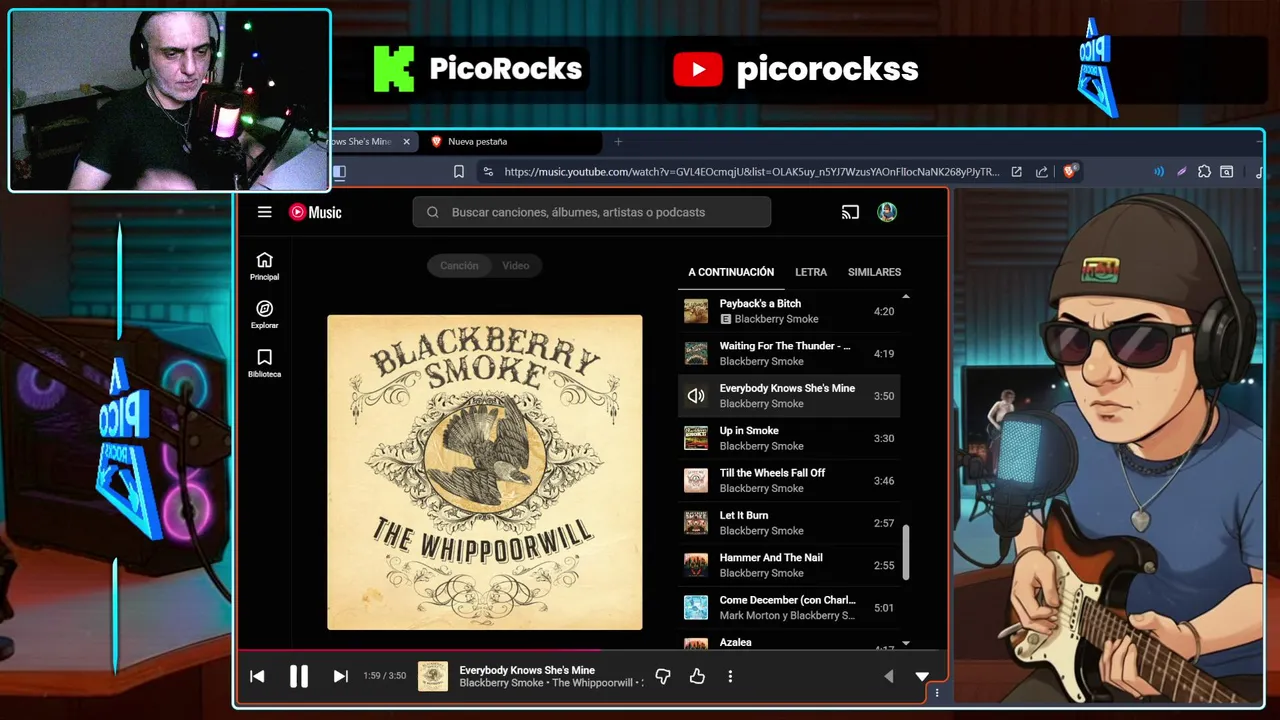Open more options for the playing song
Screen dimensions: 1280x720
pos(730,677)
